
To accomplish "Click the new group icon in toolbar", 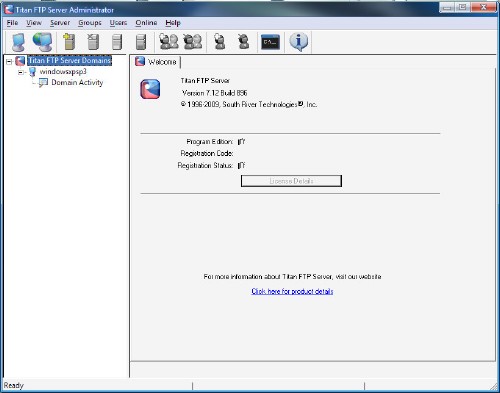I will tap(169, 42).
